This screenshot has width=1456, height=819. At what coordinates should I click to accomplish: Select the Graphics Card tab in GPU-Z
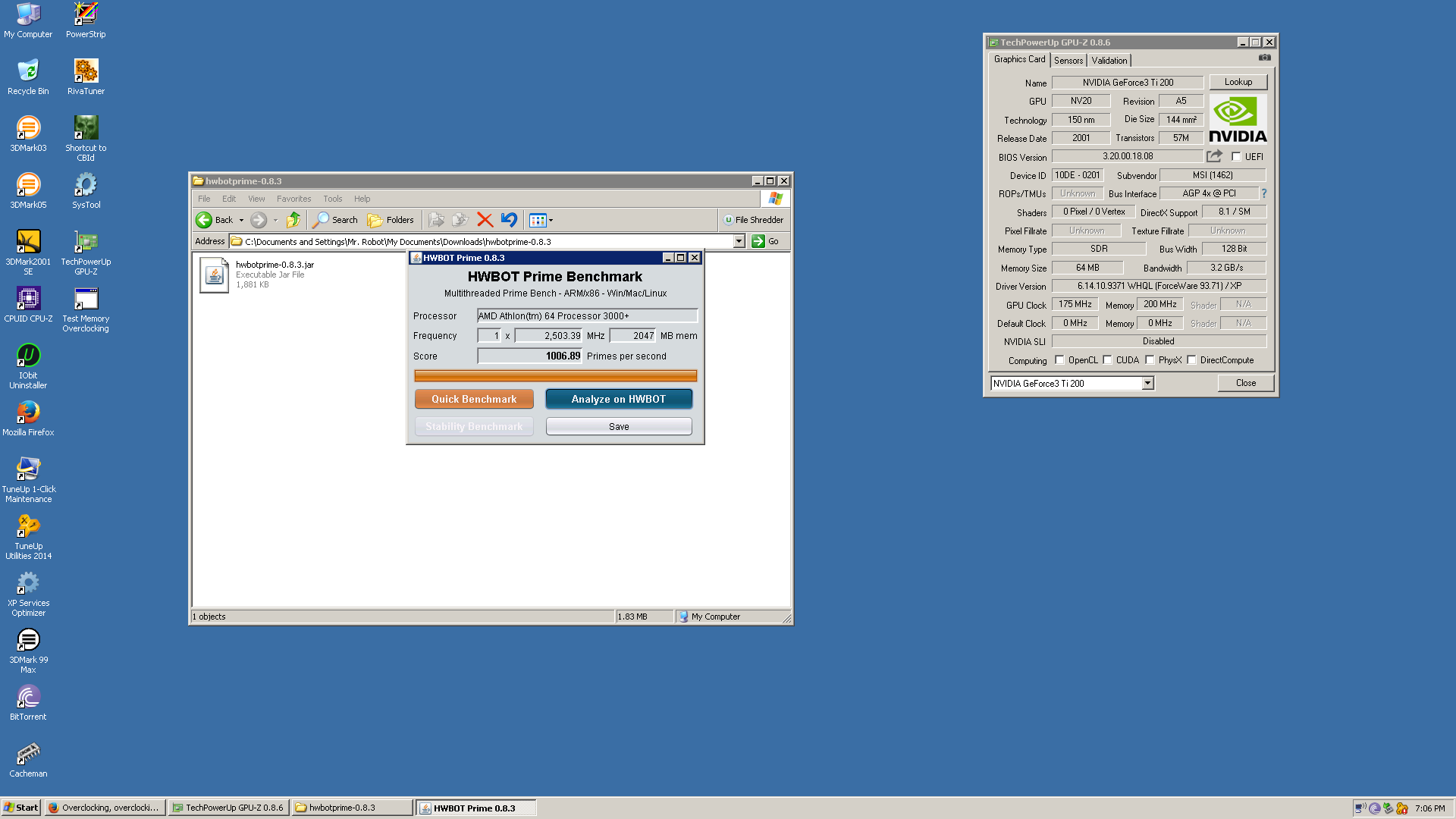pos(1019,59)
